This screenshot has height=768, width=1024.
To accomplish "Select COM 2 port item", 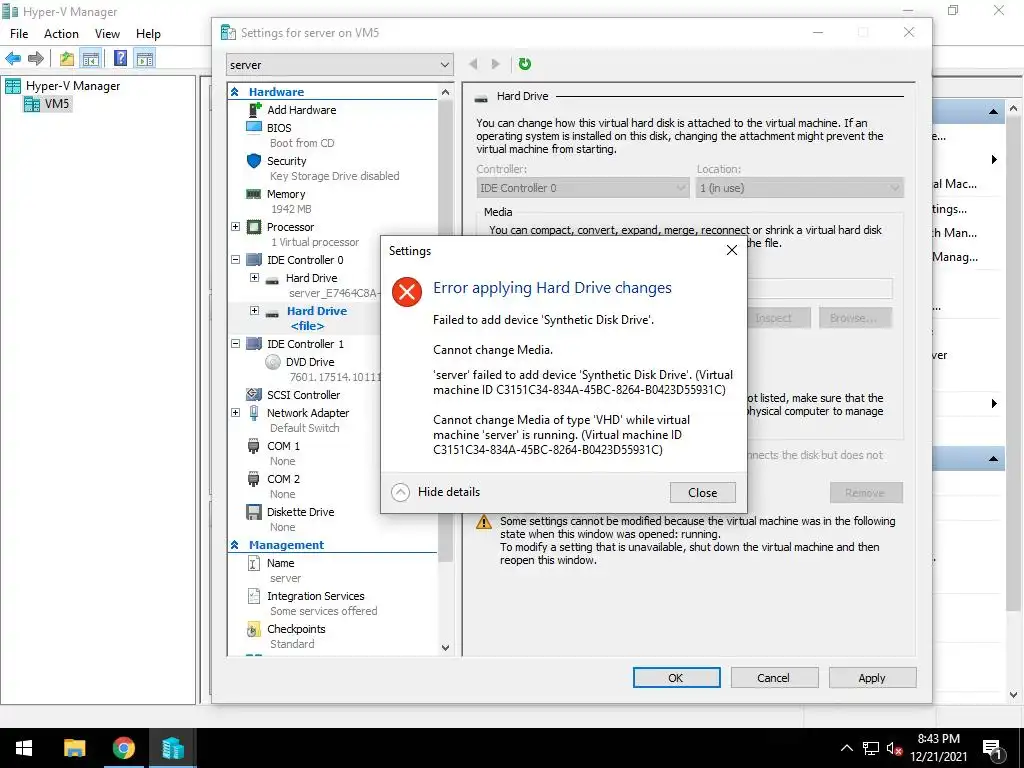I will (283, 479).
